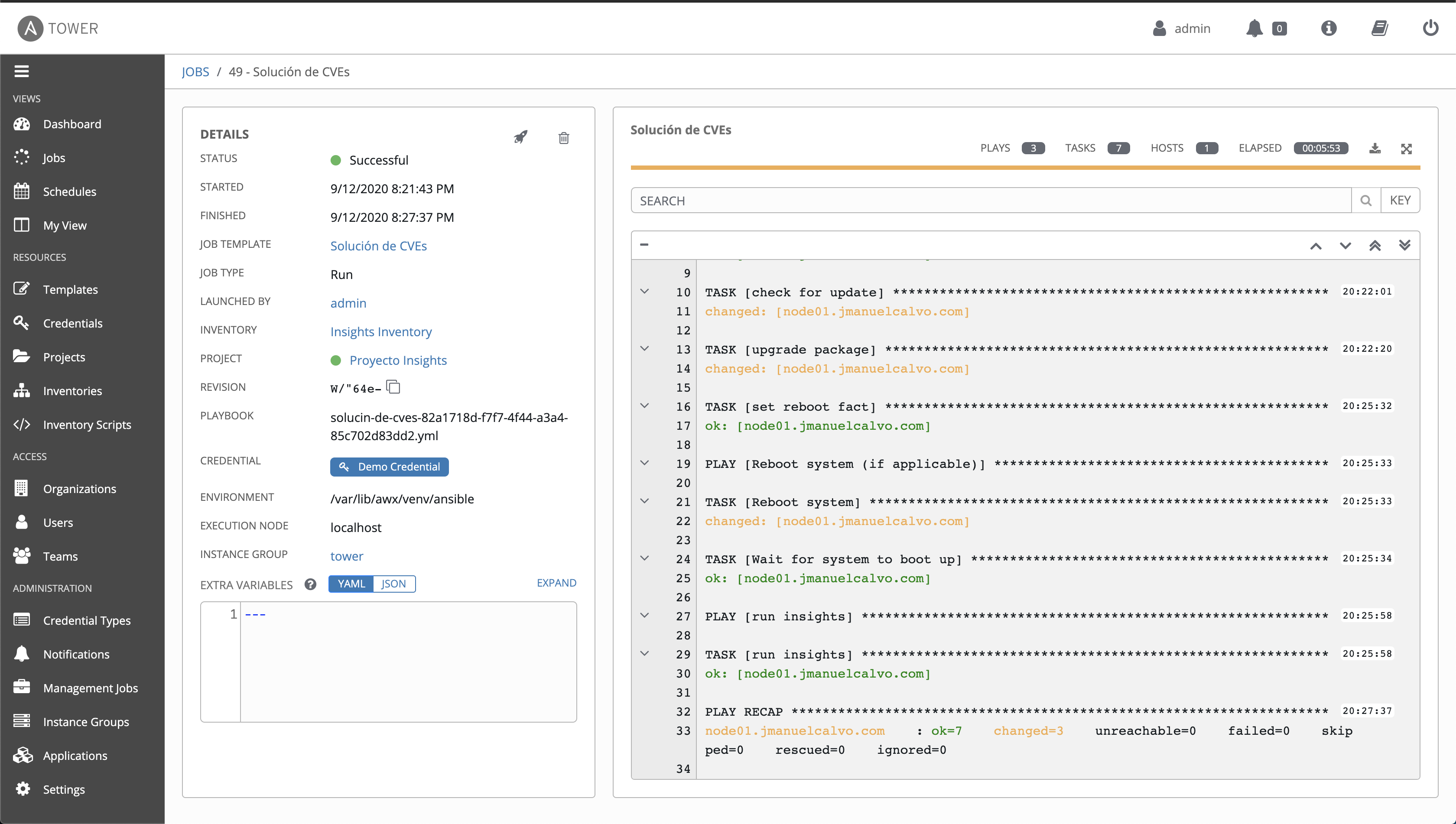Screen dimensions: 1456x824
Task: Click the Ansible Tower logo
Action: point(58,28)
